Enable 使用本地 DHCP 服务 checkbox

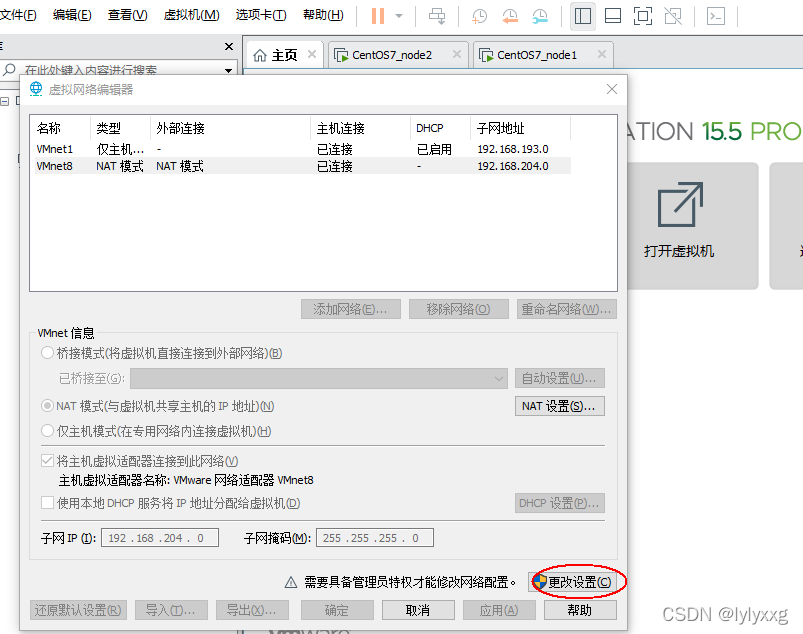click(47, 503)
